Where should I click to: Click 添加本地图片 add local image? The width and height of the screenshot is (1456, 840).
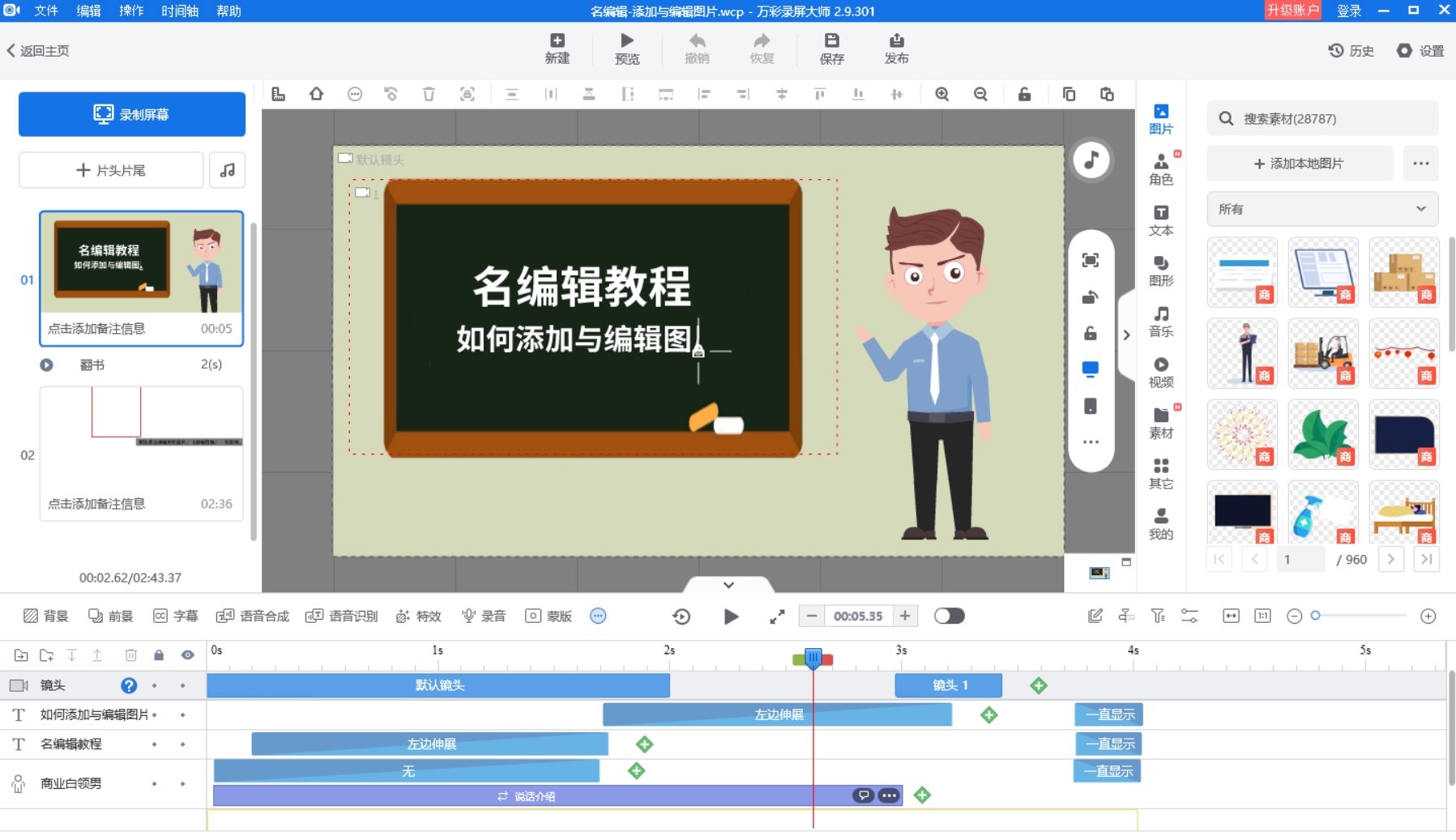[1300, 164]
